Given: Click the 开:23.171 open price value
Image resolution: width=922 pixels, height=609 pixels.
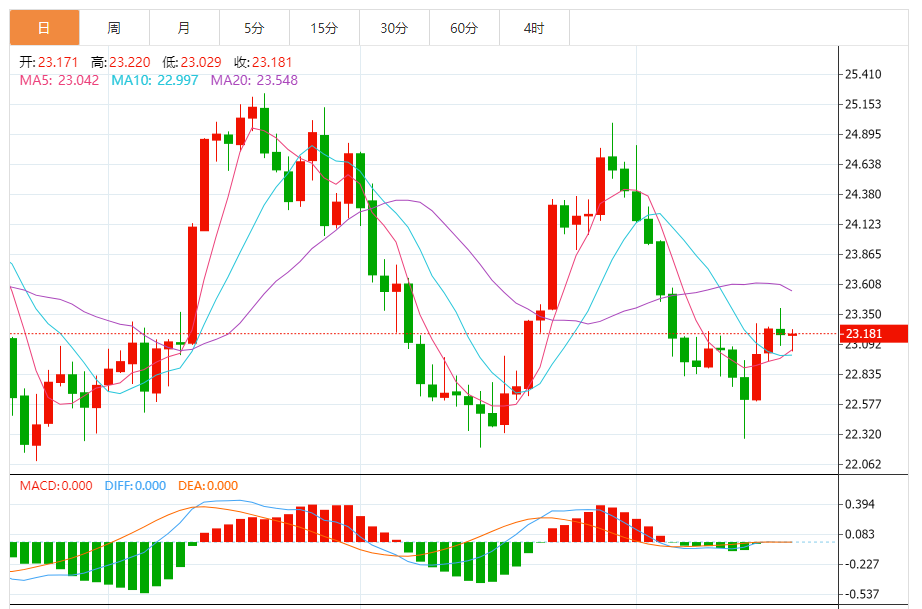Looking at the screenshot, I should [x=49, y=62].
